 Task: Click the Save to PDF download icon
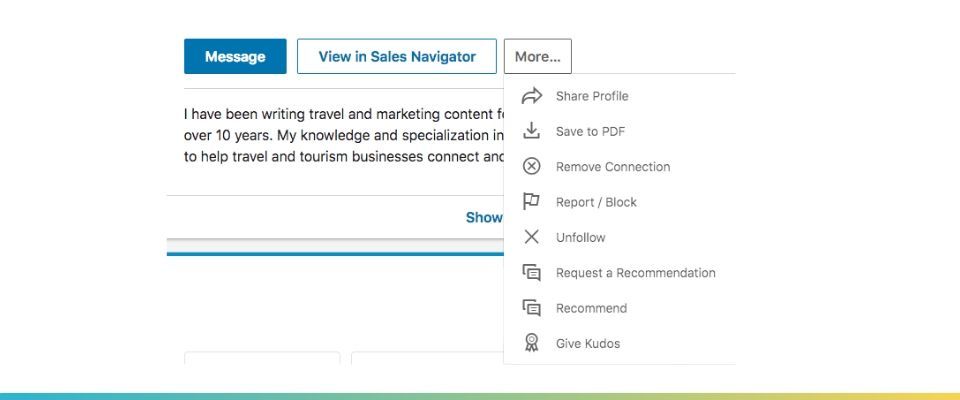pos(531,130)
